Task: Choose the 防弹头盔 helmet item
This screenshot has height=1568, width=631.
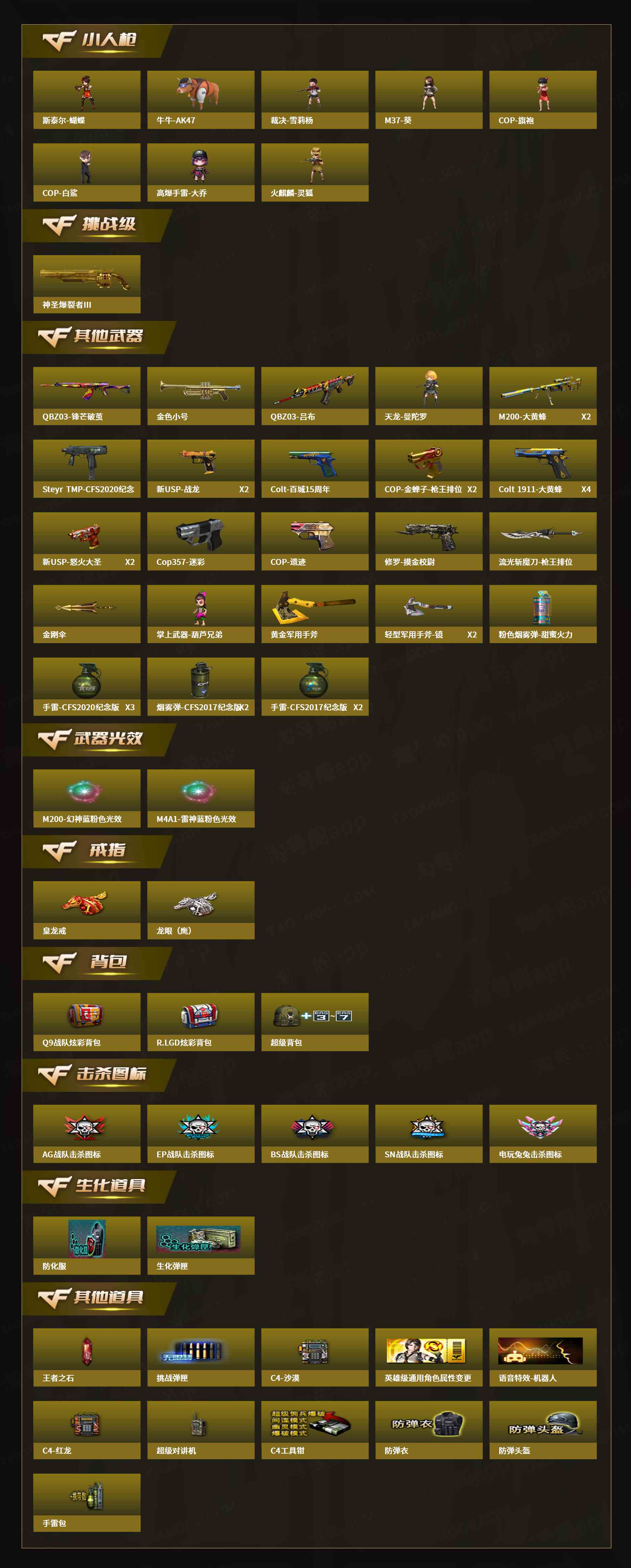Action: (543, 1430)
